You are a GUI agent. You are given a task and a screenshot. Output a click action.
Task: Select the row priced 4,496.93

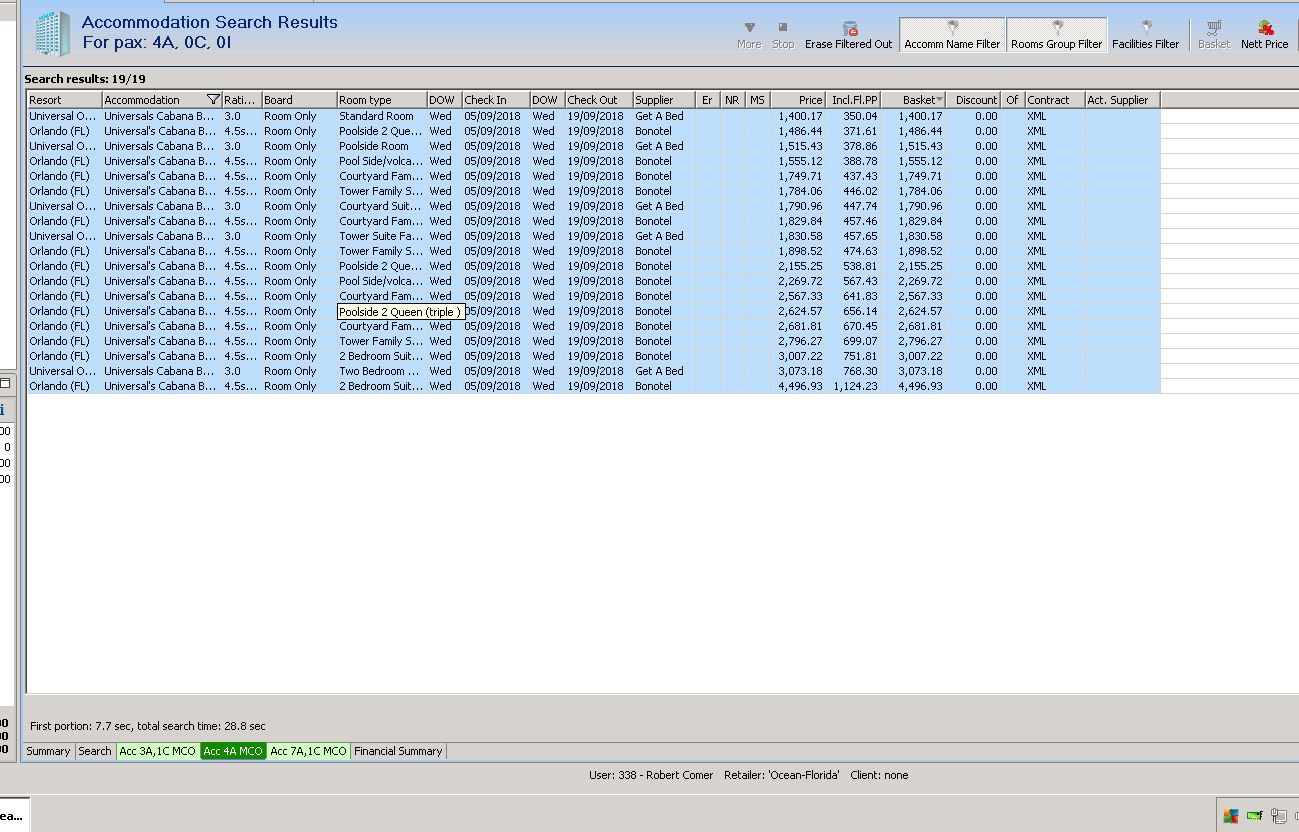pyautogui.click(x=594, y=386)
